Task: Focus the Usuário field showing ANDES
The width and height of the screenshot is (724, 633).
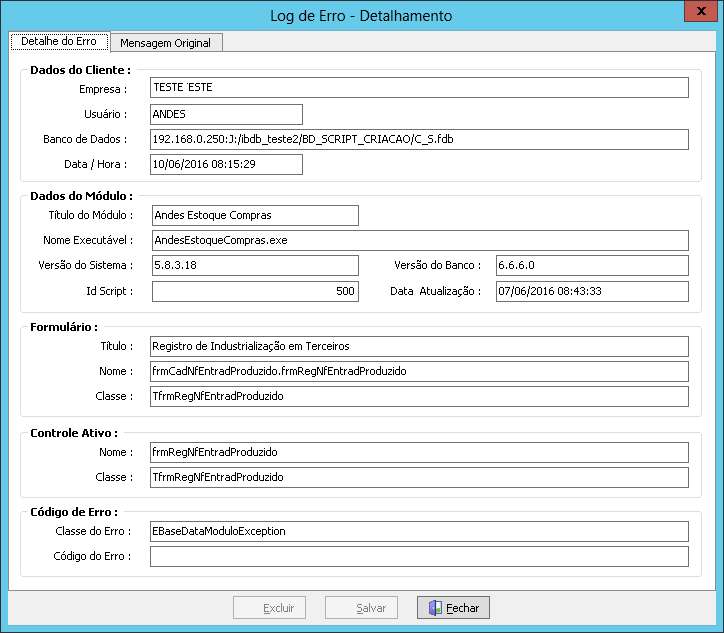Action: [226, 115]
